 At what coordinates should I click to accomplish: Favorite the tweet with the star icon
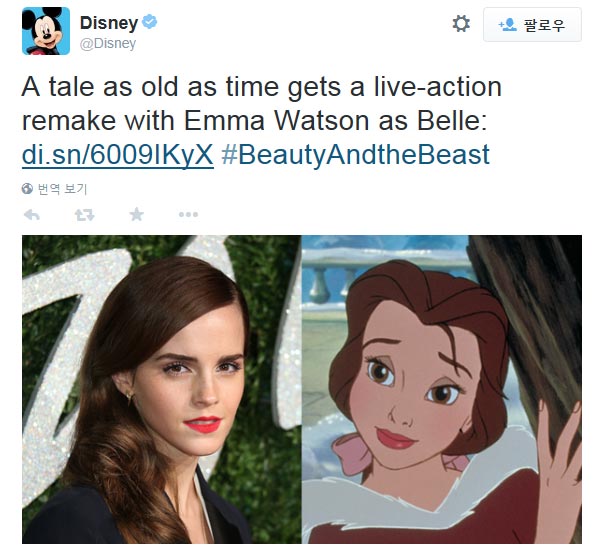pyautogui.click(x=136, y=215)
